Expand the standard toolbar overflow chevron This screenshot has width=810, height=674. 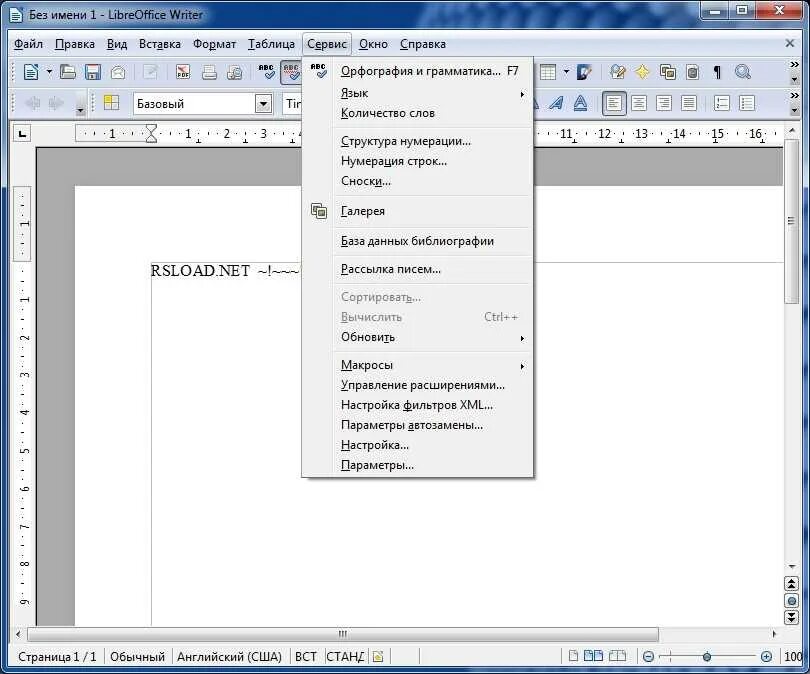(795, 65)
